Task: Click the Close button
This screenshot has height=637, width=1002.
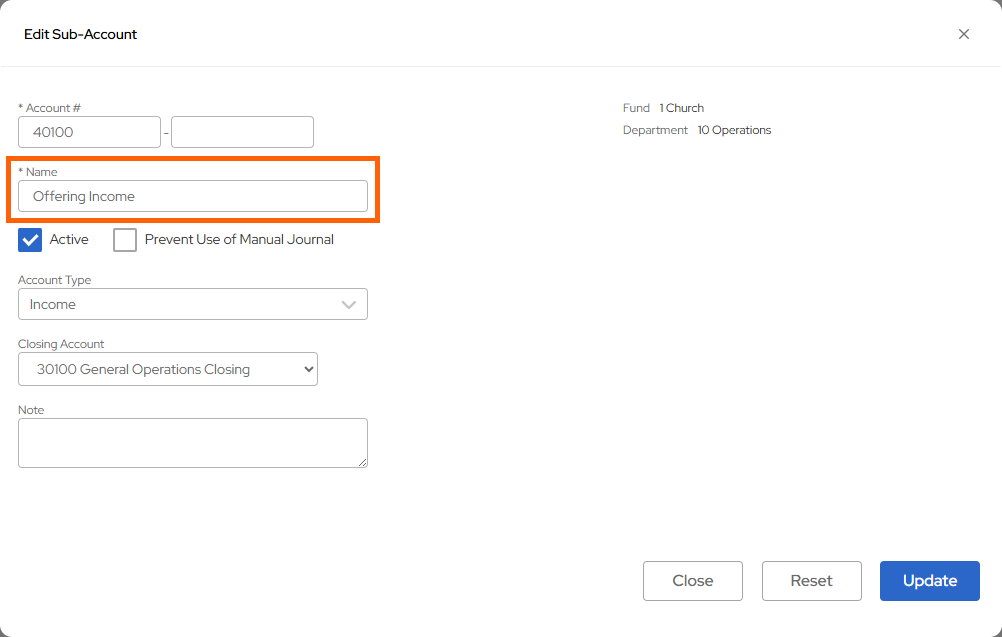Action: [692, 580]
